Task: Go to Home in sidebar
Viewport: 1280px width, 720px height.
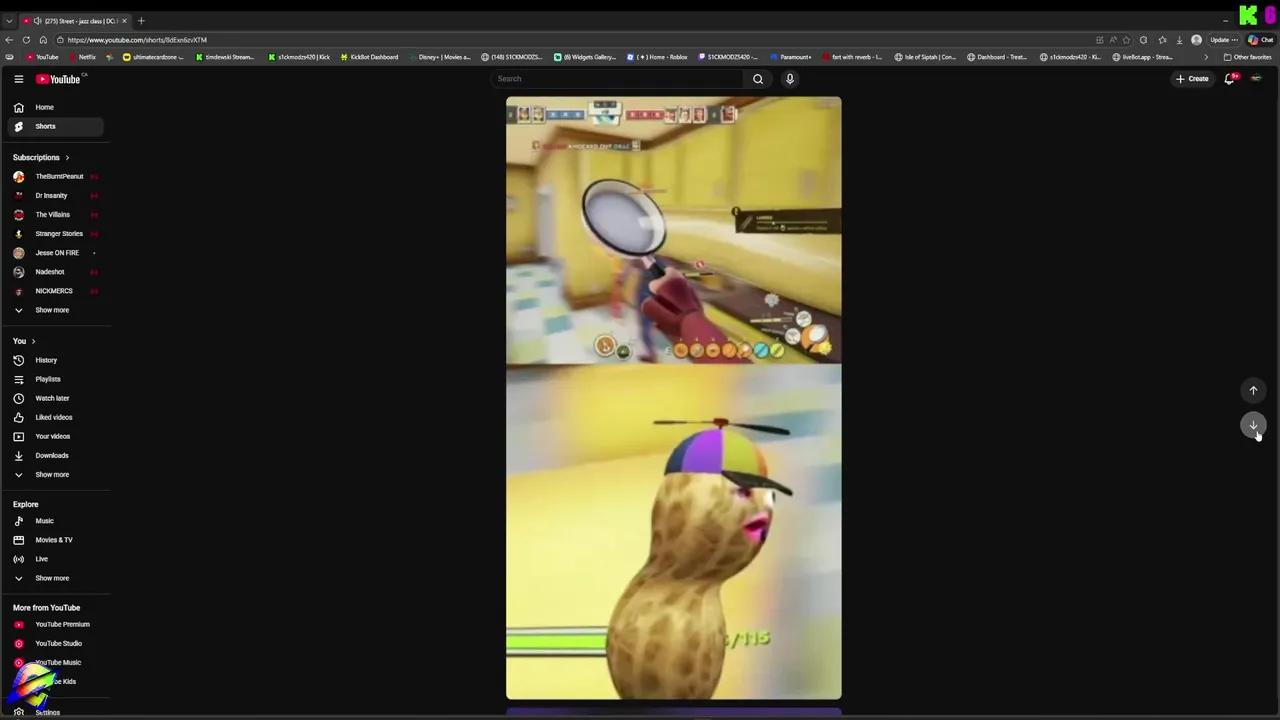Action: point(56,107)
